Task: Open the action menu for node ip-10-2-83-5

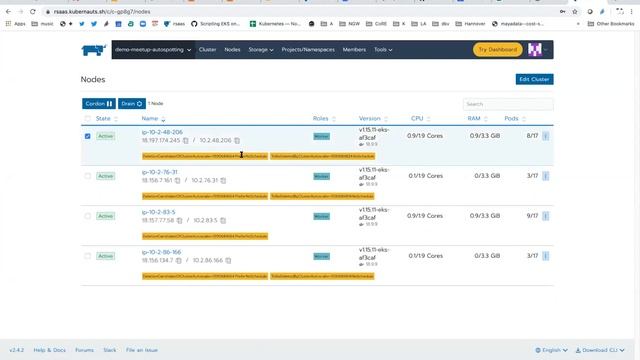Action: pyautogui.click(x=545, y=216)
